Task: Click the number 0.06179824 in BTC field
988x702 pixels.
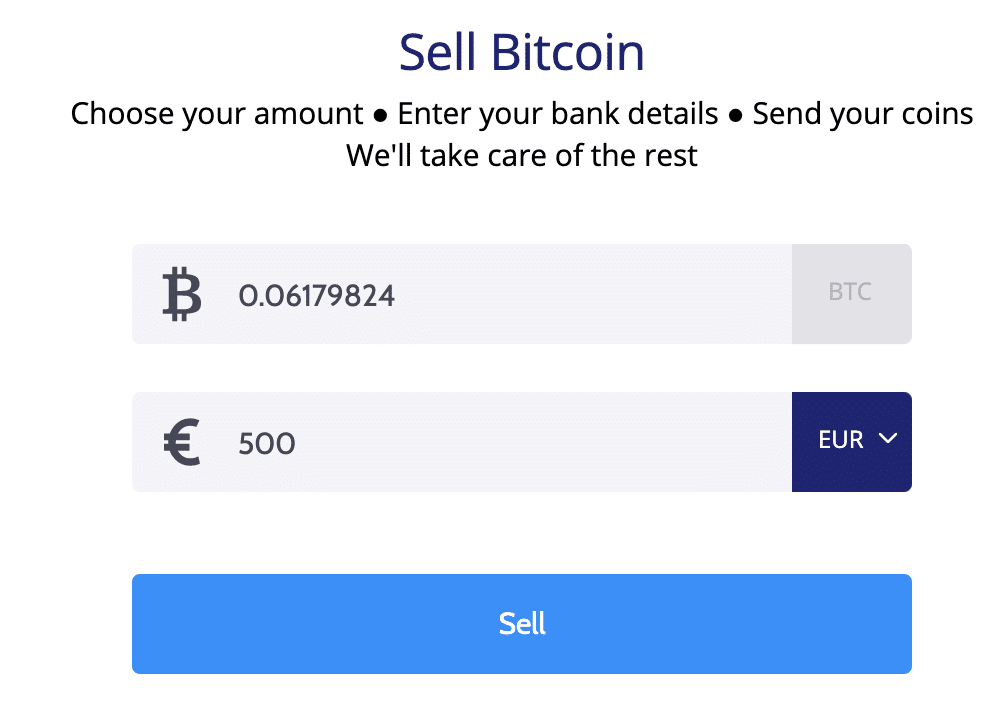Action: 316,296
